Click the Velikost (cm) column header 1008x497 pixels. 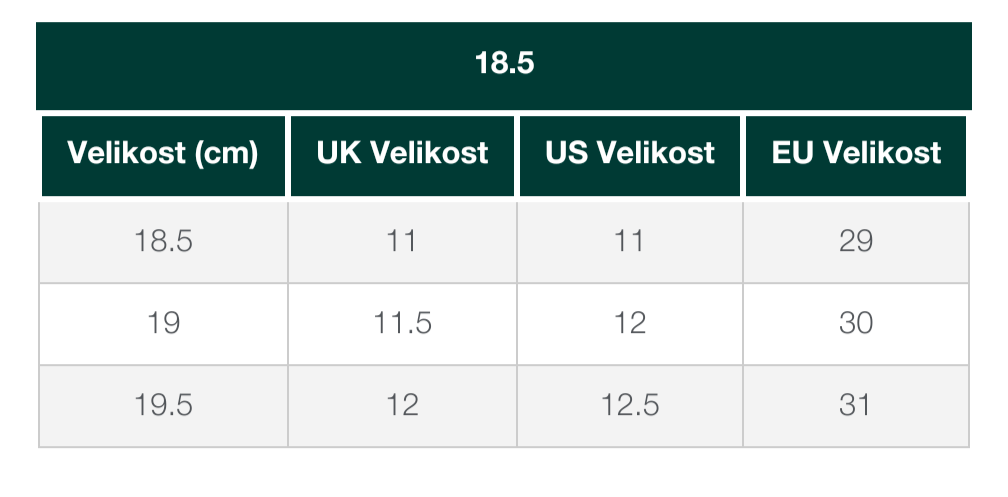click(163, 154)
